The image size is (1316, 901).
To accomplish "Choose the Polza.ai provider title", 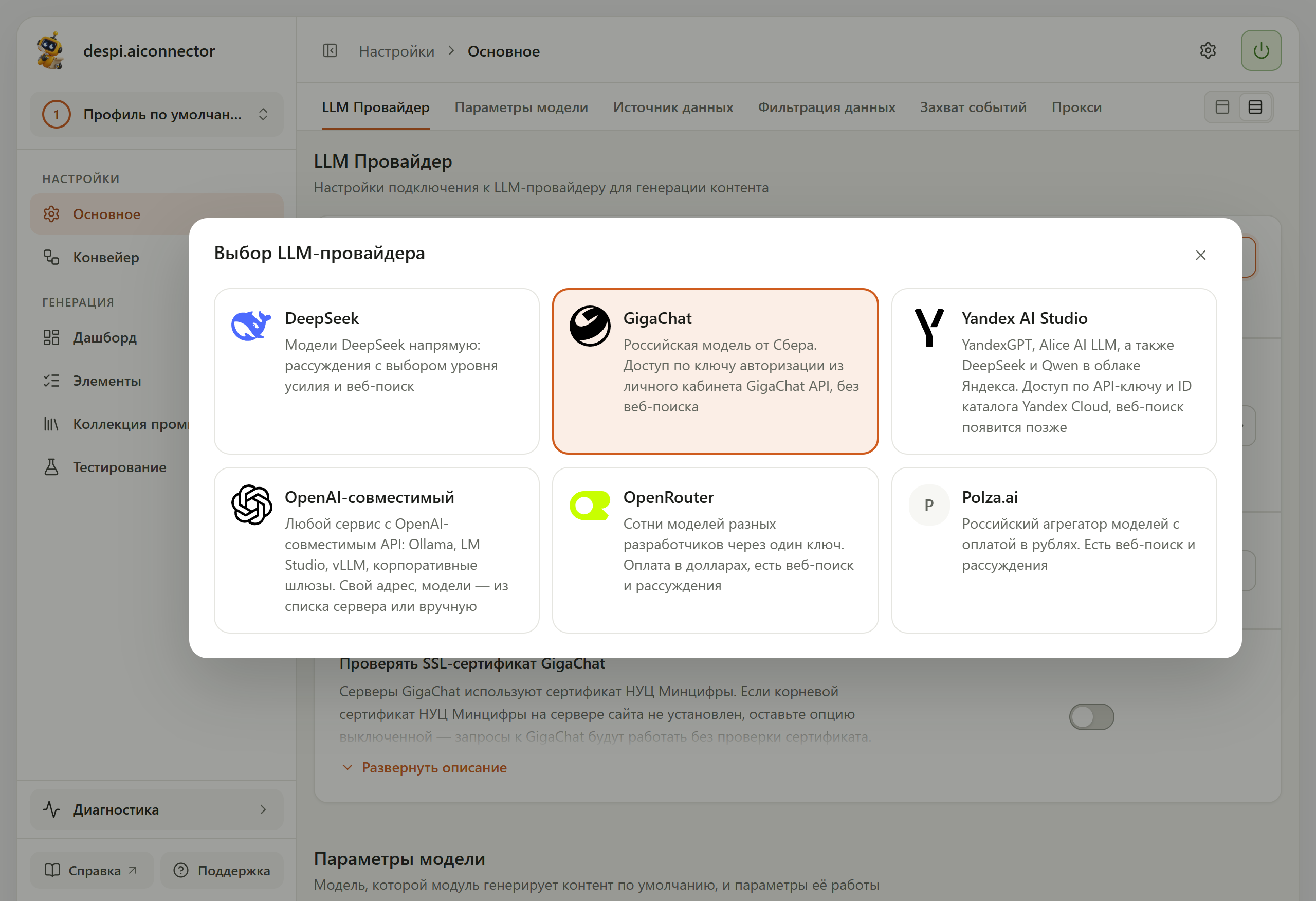I will (x=990, y=497).
